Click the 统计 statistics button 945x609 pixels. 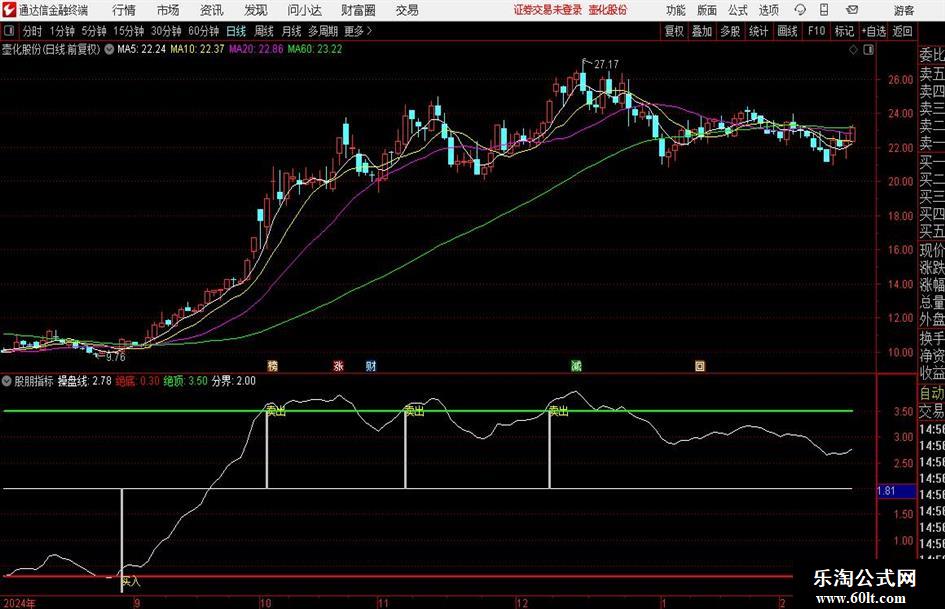[x=758, y=31]
